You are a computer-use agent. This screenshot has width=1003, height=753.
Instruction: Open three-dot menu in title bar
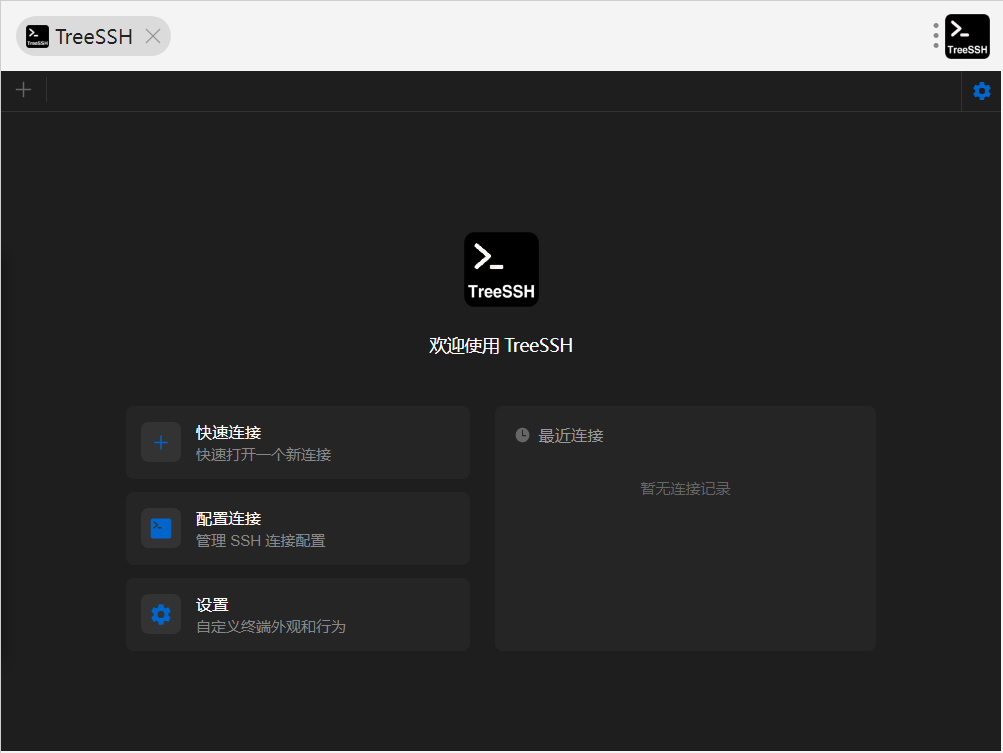click(x=936, y=36)
